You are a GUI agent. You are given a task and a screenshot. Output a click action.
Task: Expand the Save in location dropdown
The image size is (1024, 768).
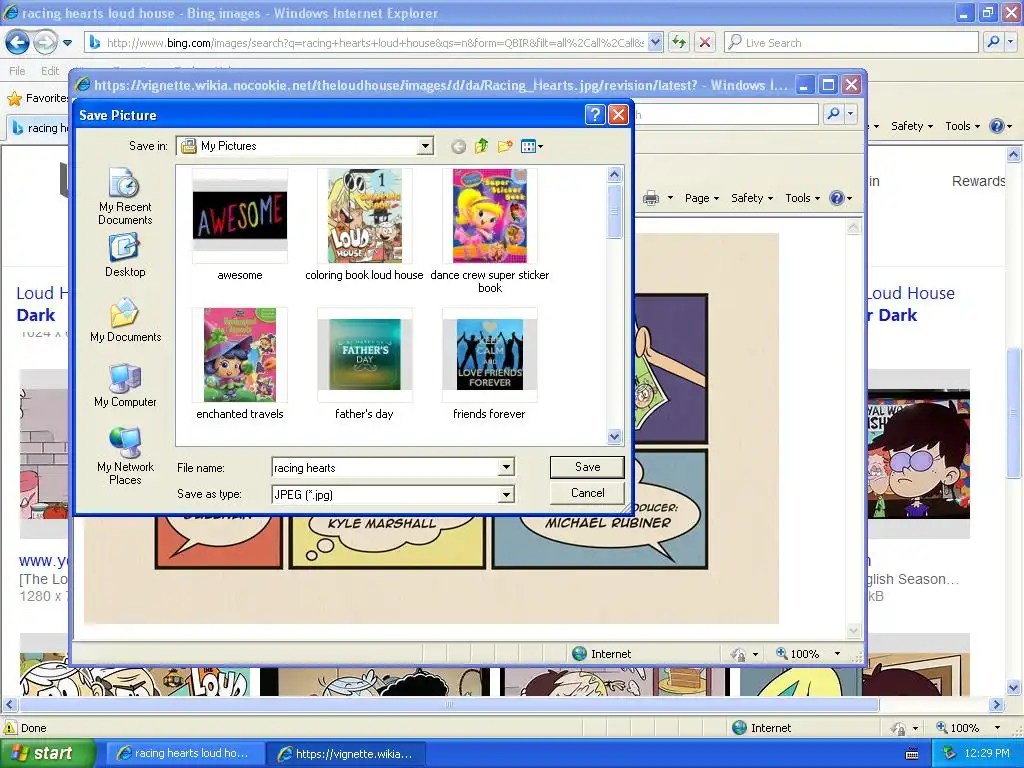pos(425,146)
